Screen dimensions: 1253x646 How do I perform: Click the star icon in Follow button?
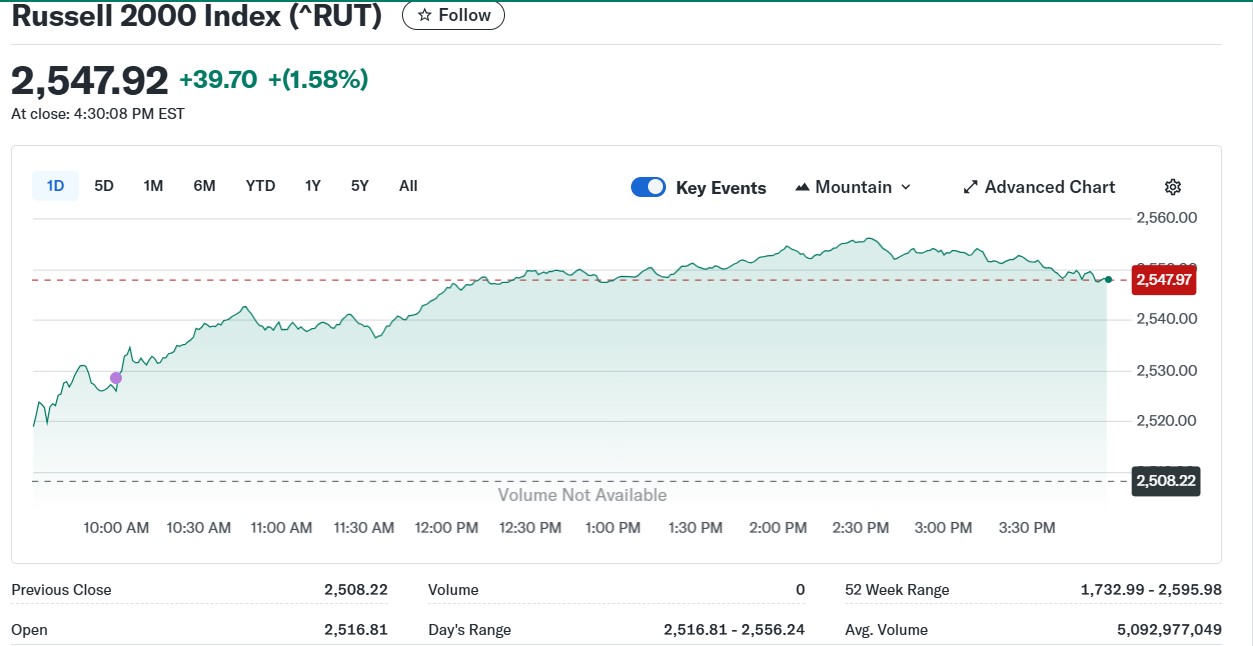click(425, 15)
